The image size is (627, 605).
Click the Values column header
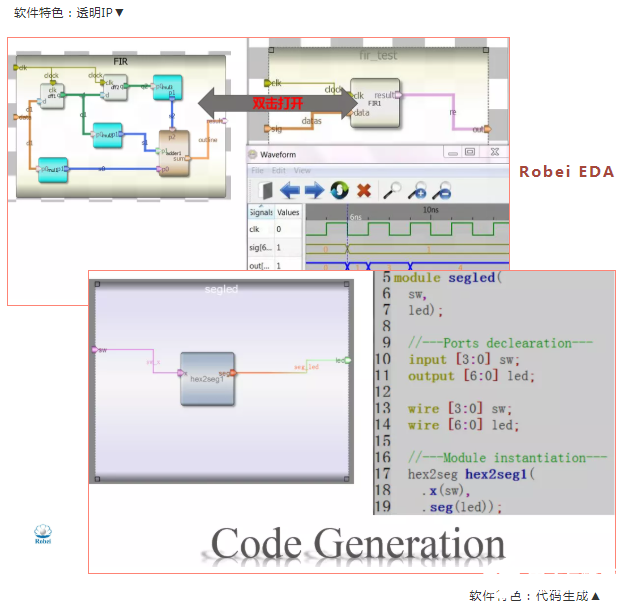pyautogui.click(x=288, y=212)
